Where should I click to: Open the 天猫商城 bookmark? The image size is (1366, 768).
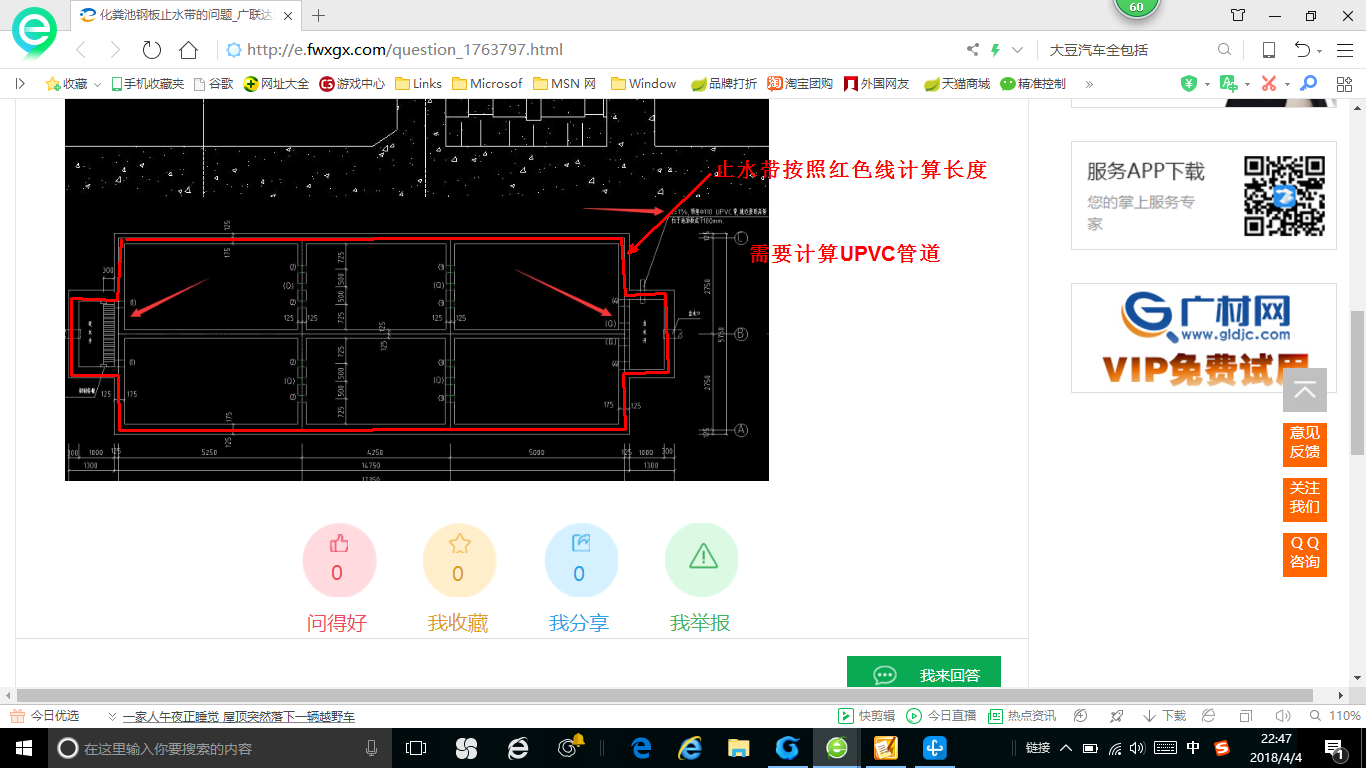[x=957, y=84]
